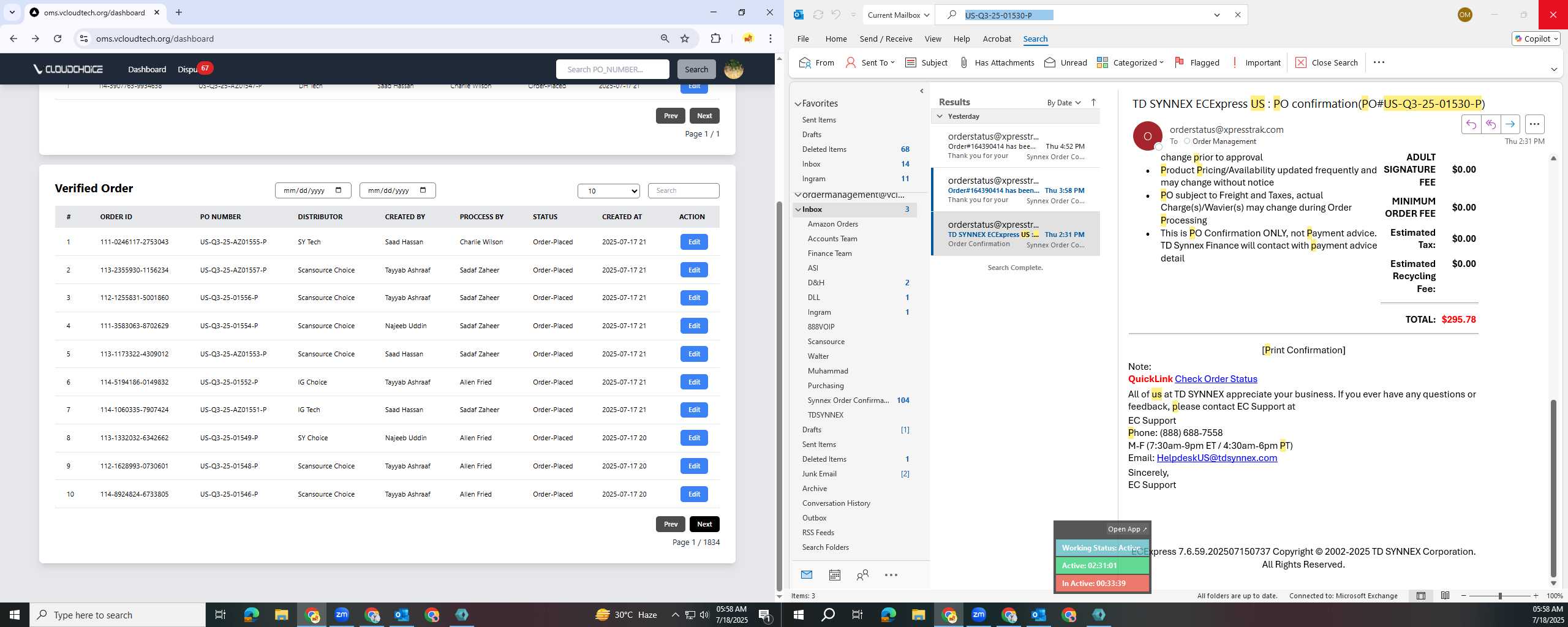Open the Windows Start button on left taskbar

point(15,615)
